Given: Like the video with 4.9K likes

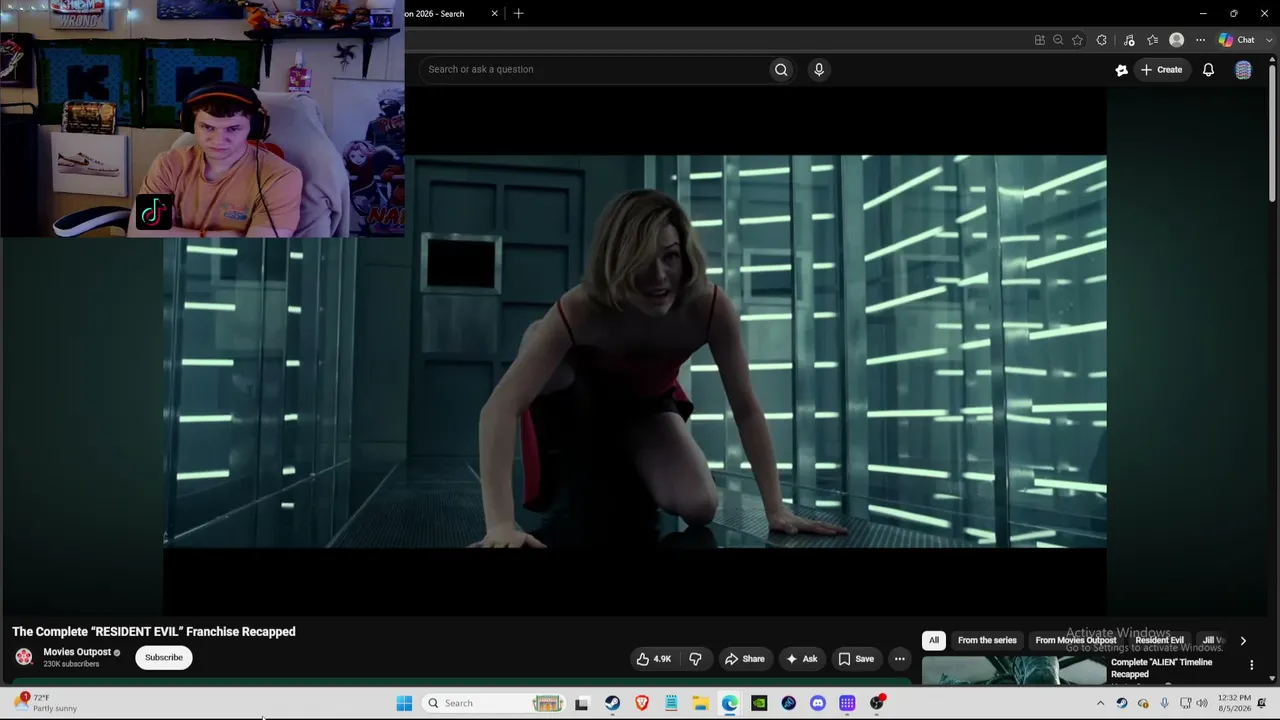Looking at the screenshot, I should (x=654, y=659).
